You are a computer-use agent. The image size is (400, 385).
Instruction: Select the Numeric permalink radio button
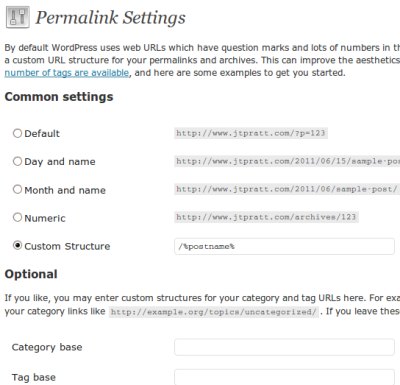(17, 217)
